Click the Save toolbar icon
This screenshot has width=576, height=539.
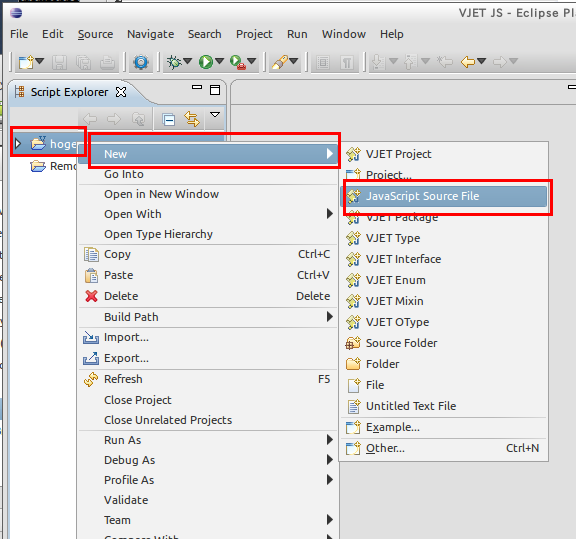60,62
